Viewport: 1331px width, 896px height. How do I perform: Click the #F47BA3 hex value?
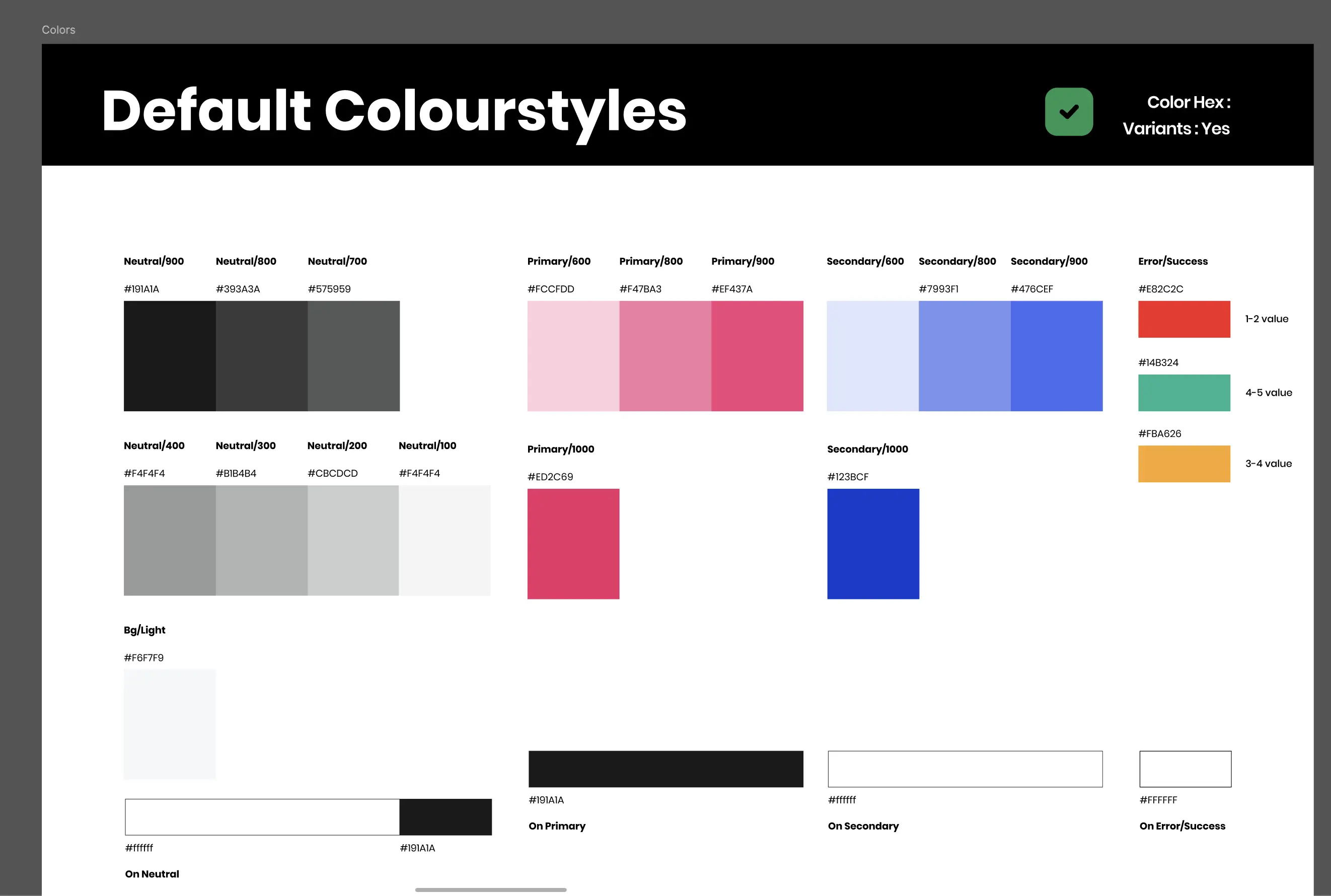point(641,289)
